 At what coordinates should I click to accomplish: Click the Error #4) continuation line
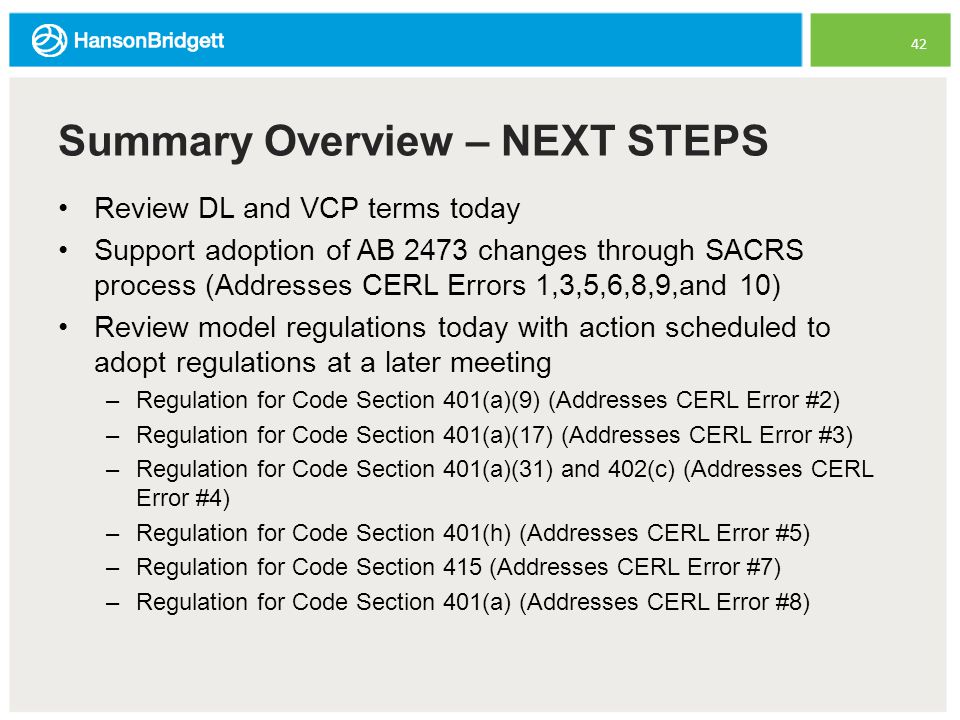[183, 498]
